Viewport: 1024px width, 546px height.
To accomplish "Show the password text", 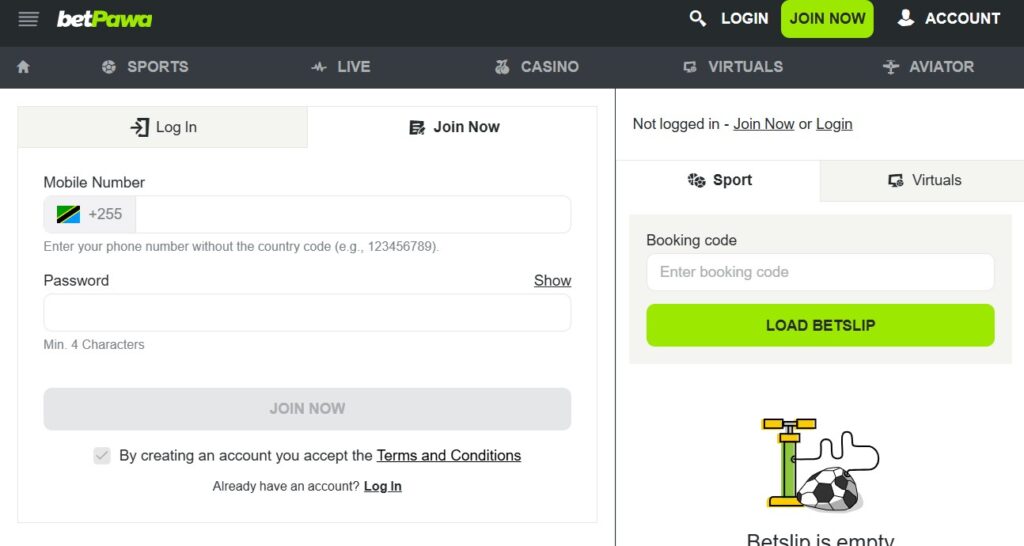I will click(552, 280).
